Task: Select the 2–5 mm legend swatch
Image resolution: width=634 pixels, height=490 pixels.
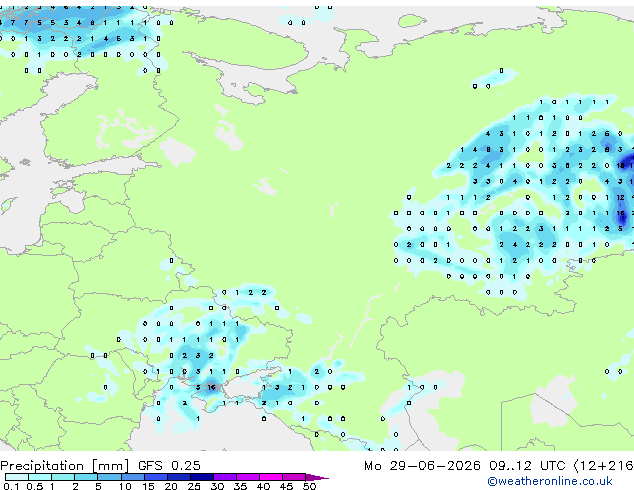Action: coord(86,477)
